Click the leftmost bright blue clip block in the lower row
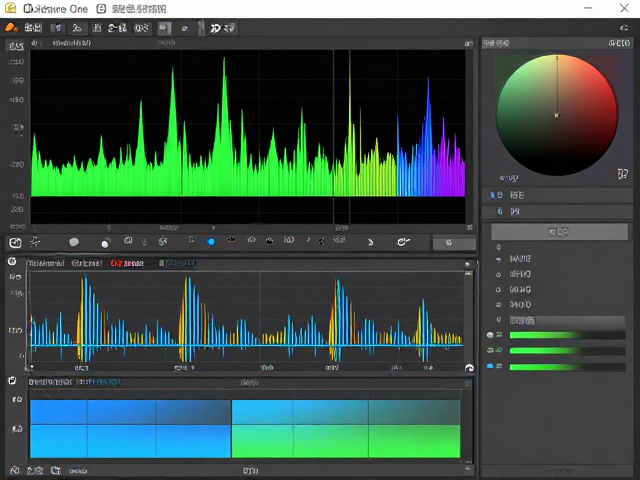Image resolution: width=640 pixels, height=480 pixels. pos(58,441)
